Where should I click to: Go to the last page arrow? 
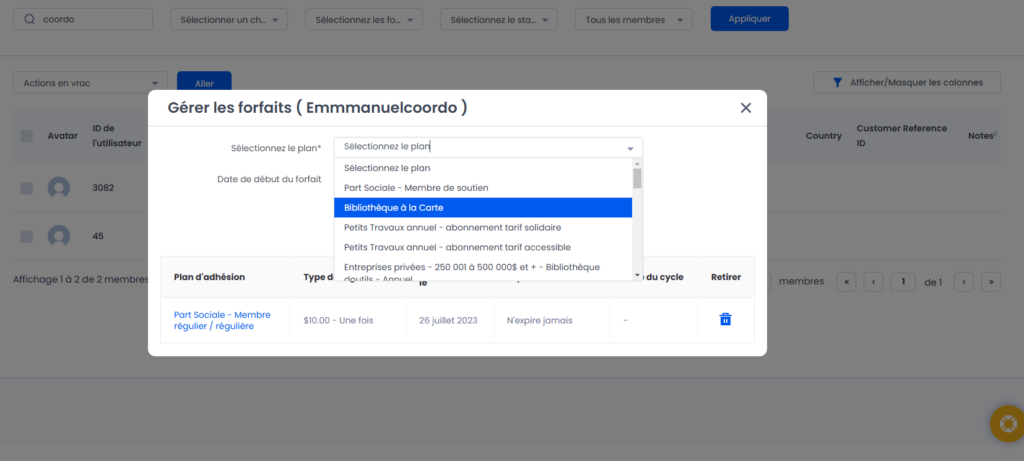pyautogui.click(x=991, y=282)
